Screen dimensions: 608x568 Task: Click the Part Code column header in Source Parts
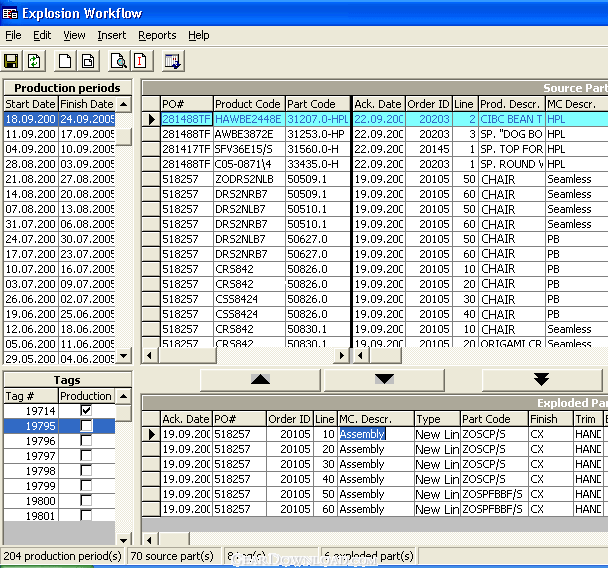pyautogui.click(x=318, y=104)
